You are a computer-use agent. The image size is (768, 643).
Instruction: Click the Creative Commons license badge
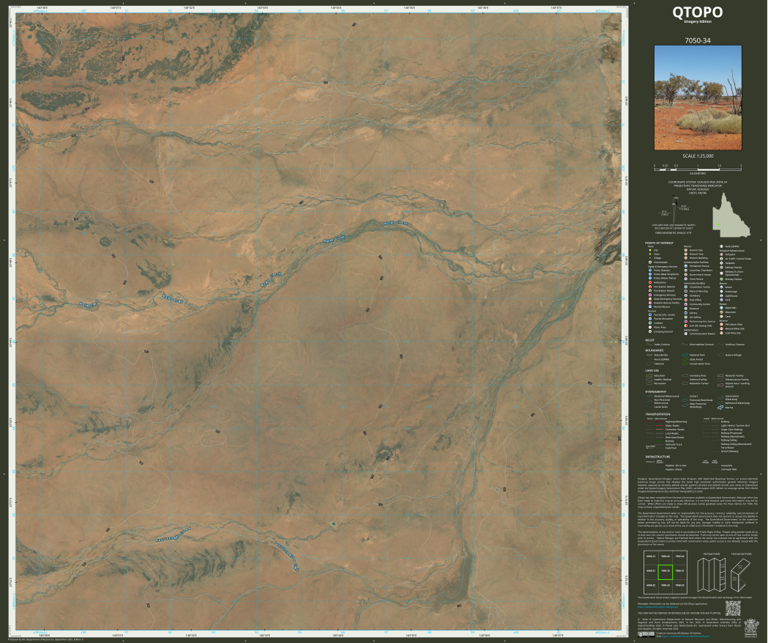[646, 634]
